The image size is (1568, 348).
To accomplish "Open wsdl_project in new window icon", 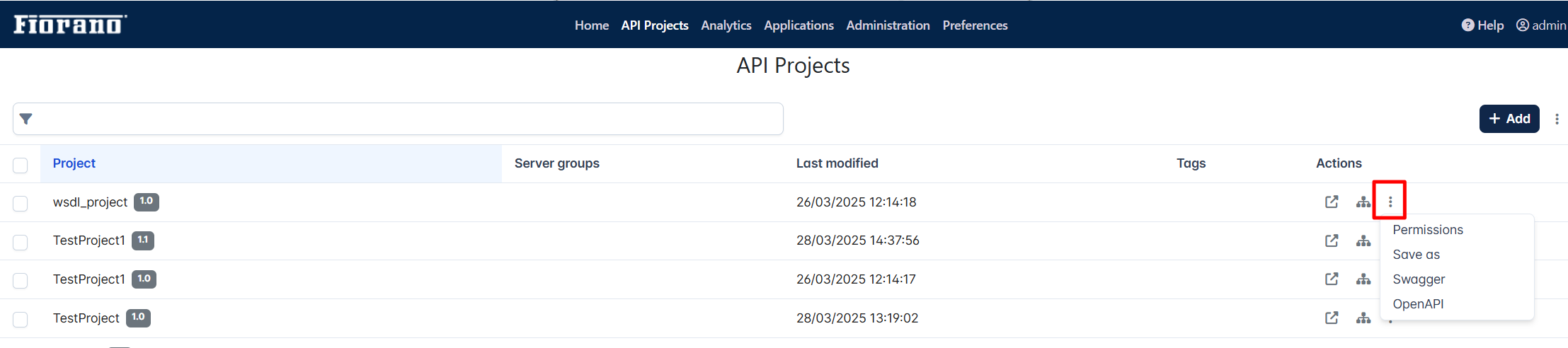I will coord(1332,202).
